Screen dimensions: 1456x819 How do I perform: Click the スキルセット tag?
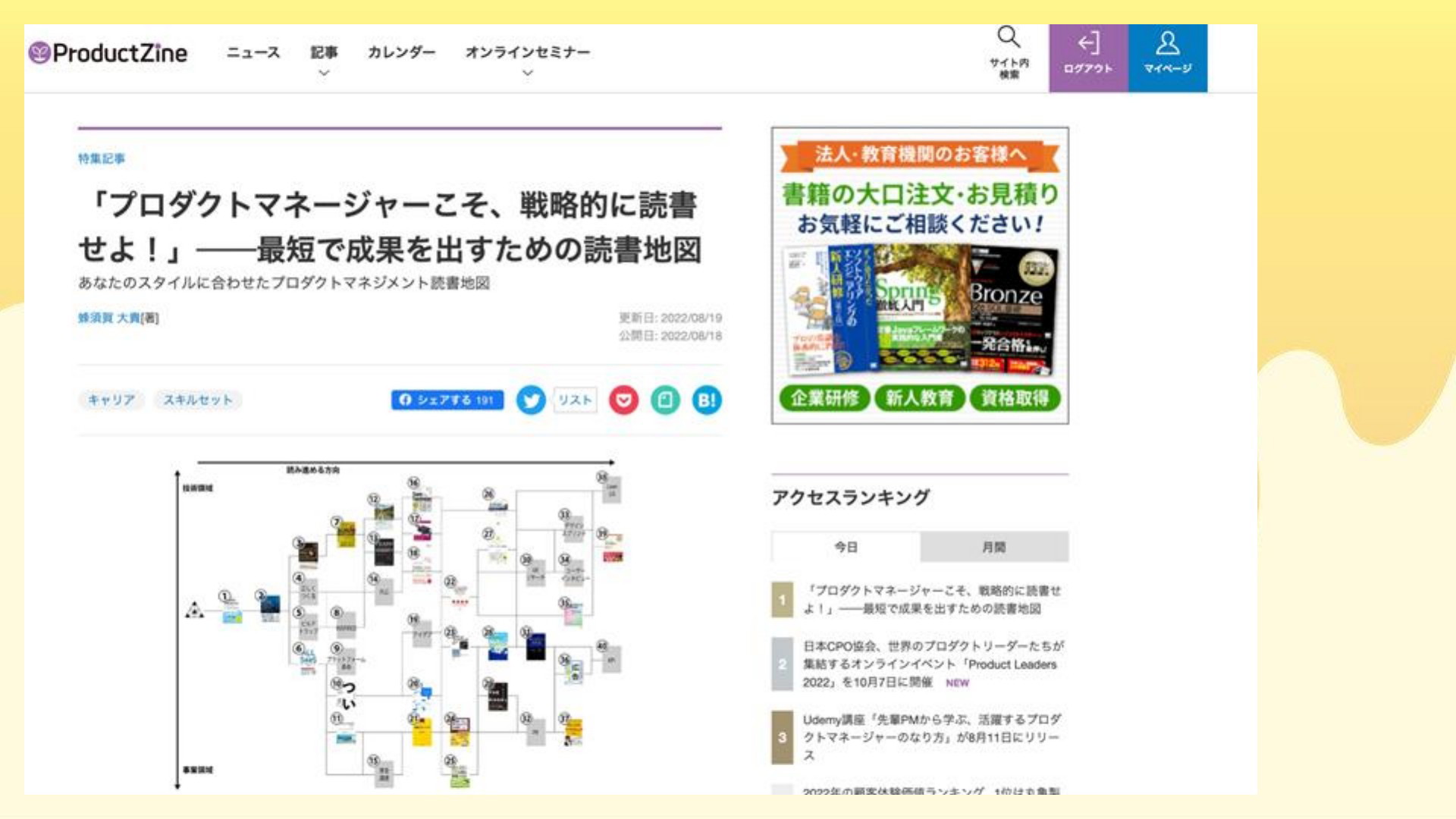198,400
